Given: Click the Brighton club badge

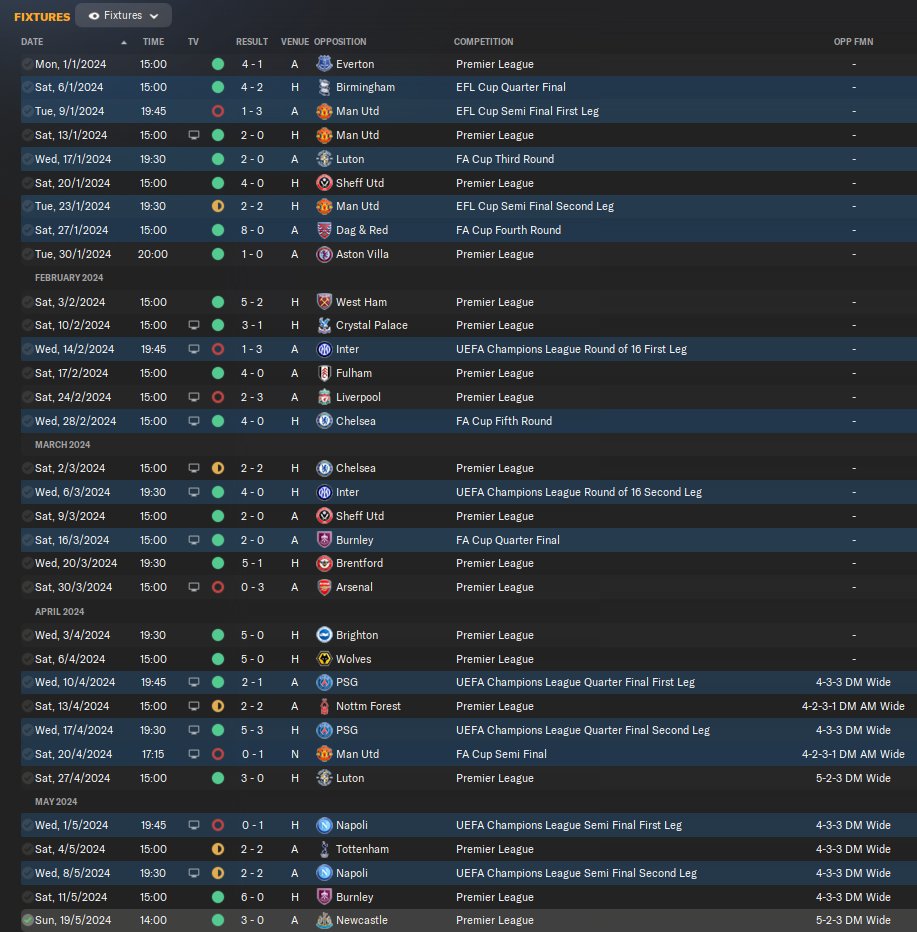Looking at the screenshot, I should (x=324, y=635).
